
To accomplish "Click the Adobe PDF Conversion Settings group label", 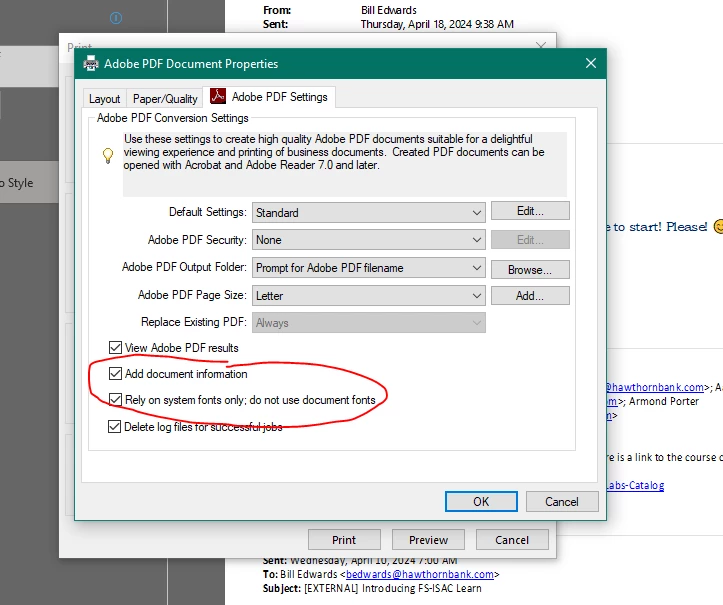I will tap(172, 118).
